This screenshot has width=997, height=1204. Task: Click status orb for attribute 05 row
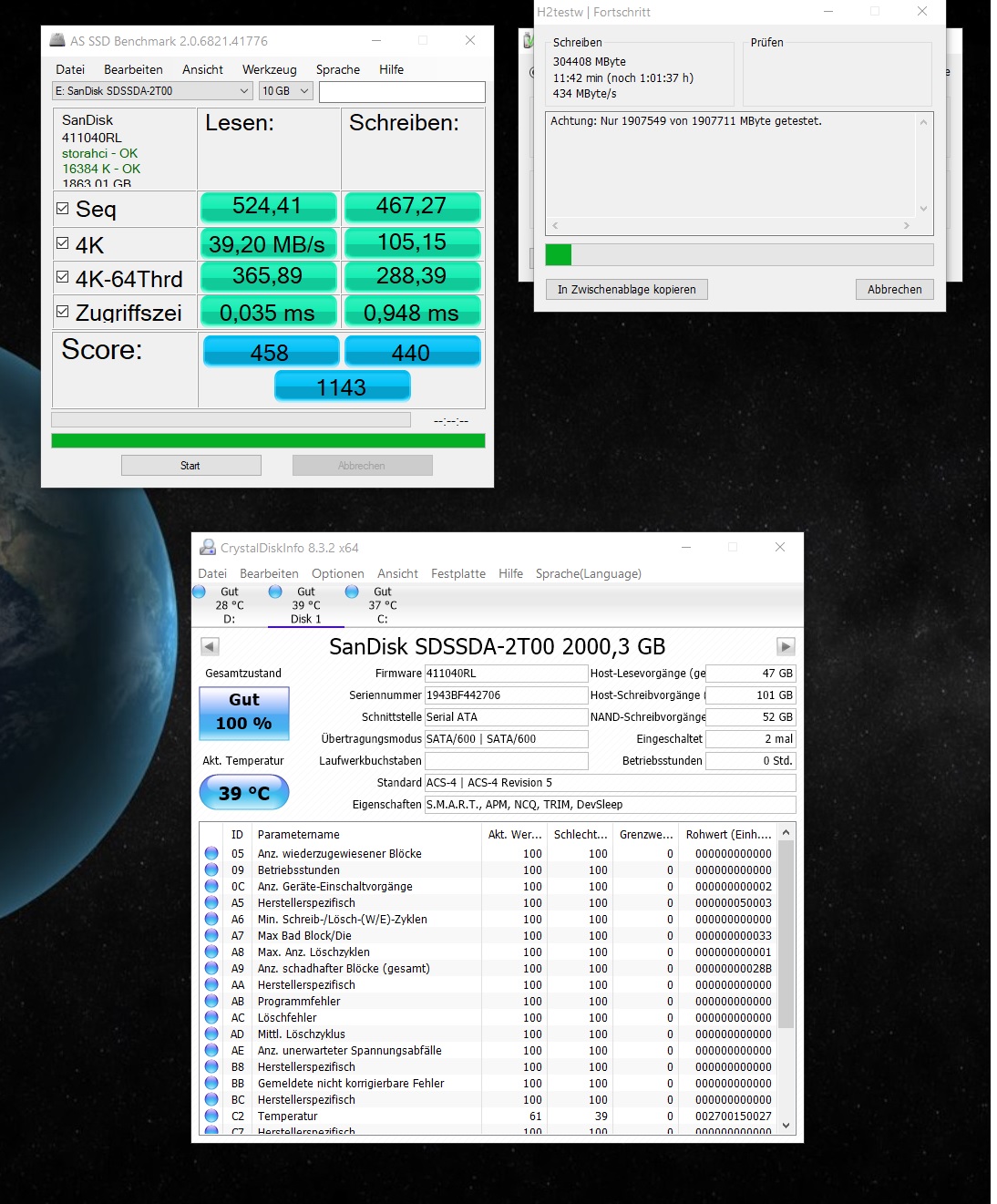click(x=211, y=853)
